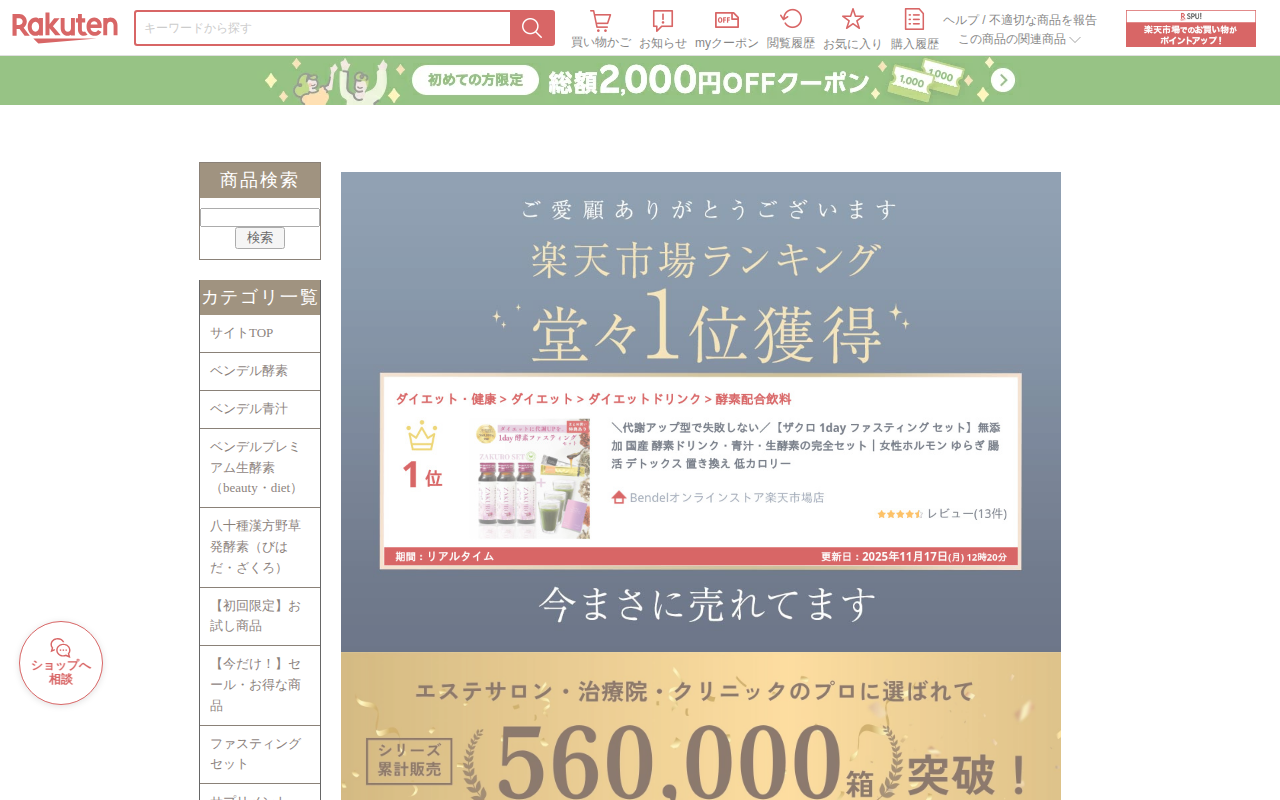The width and height of the screenshot is (1280, 800).
Task: Open the ザクロ 1day ファスティング セット product title
Action: click(805, 445)
